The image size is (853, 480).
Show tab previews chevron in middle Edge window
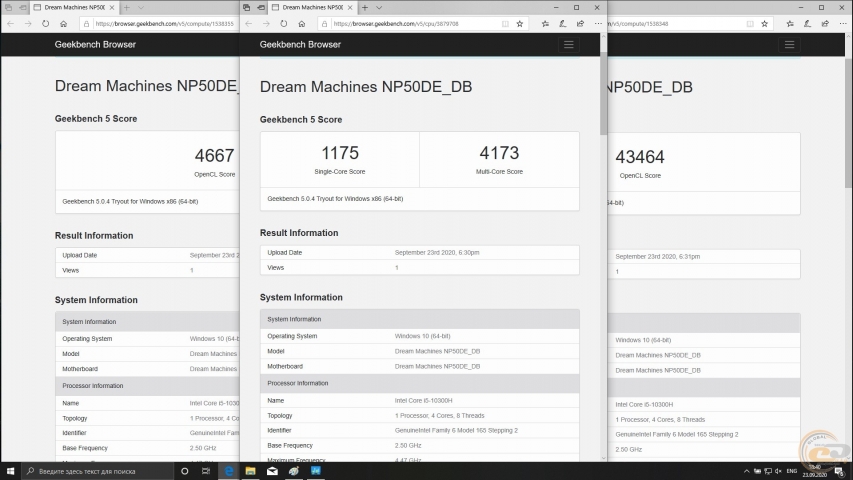point(379,8)
